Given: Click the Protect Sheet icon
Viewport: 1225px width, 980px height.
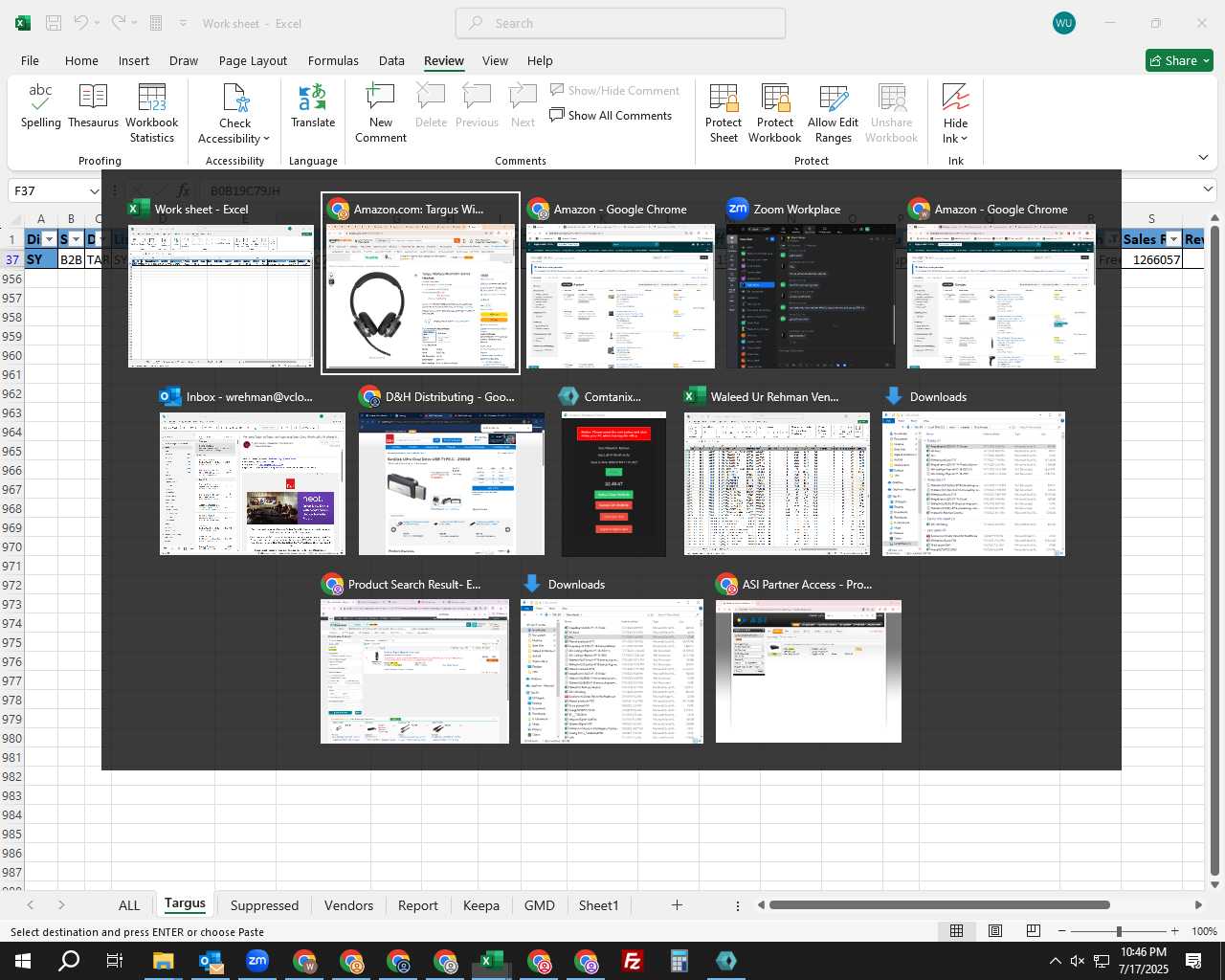Looking at the screenshot, I should pos(724,97).
